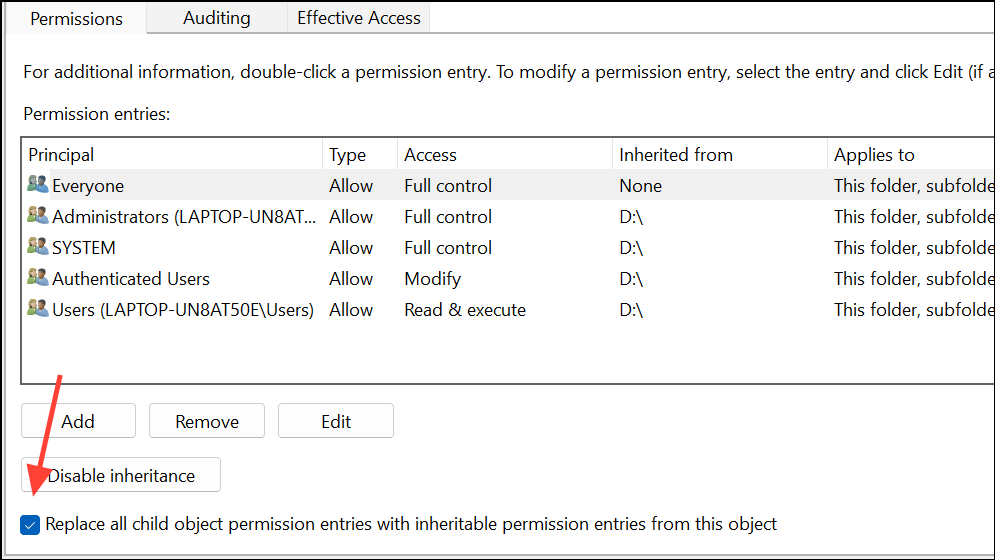Viewport: 995px width, 560px height.
Task: Click the Everyone principal group icon
Action: click(x=38, y=185)
